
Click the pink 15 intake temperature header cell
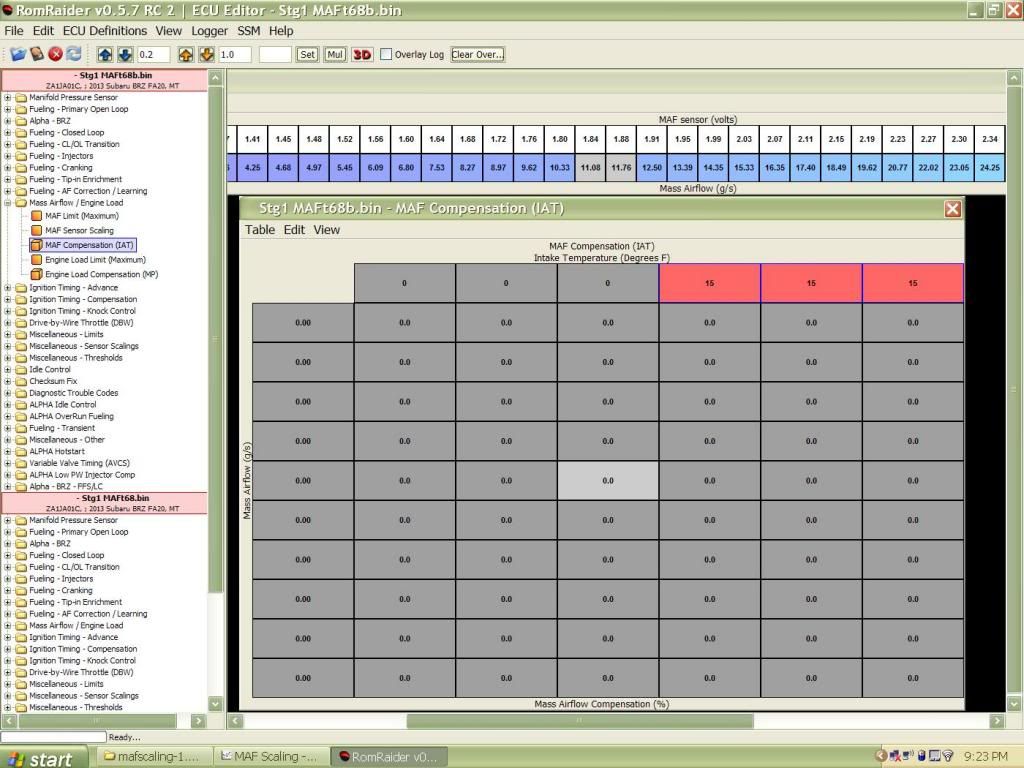pos(709,283)
